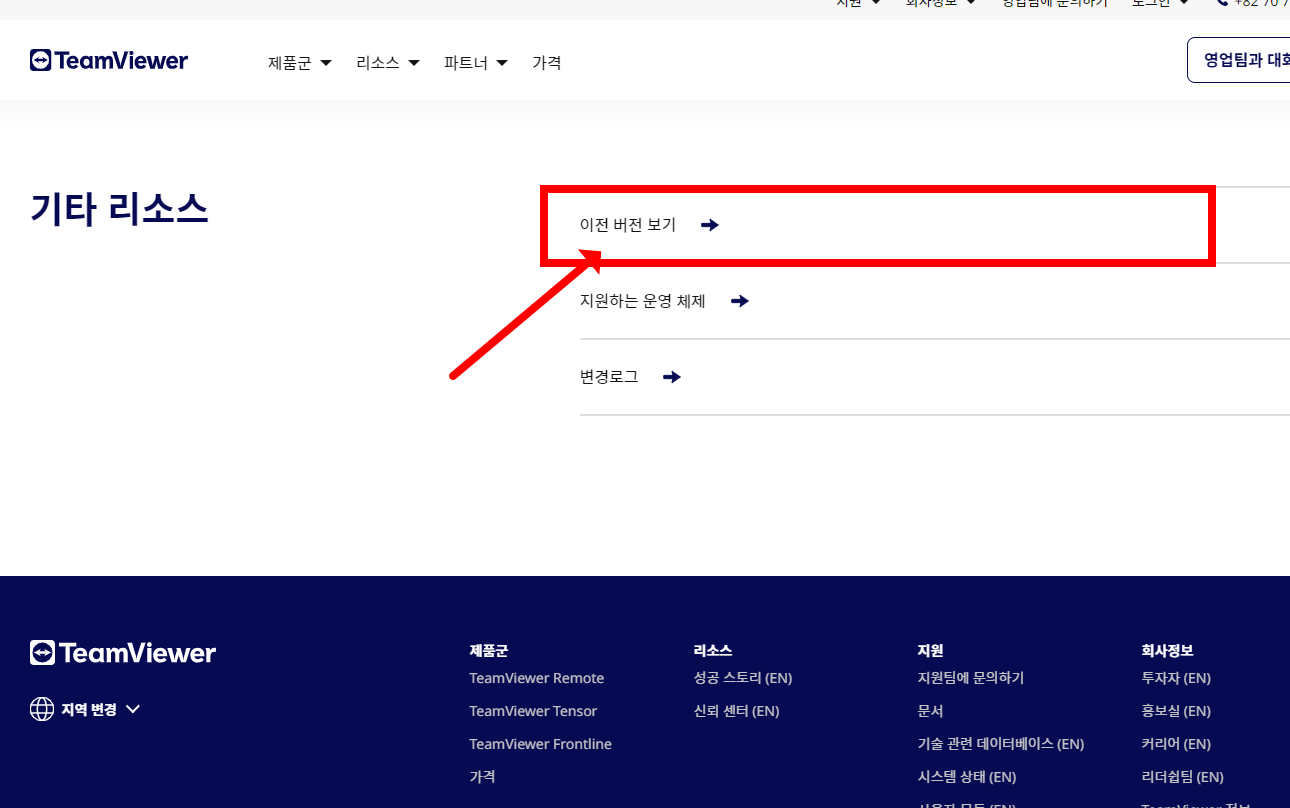The width and height of the screenshot is (1290, 808).
Task: Expand the 제품군 dropdown in the navigation
Action: click(x=298, y=62)
